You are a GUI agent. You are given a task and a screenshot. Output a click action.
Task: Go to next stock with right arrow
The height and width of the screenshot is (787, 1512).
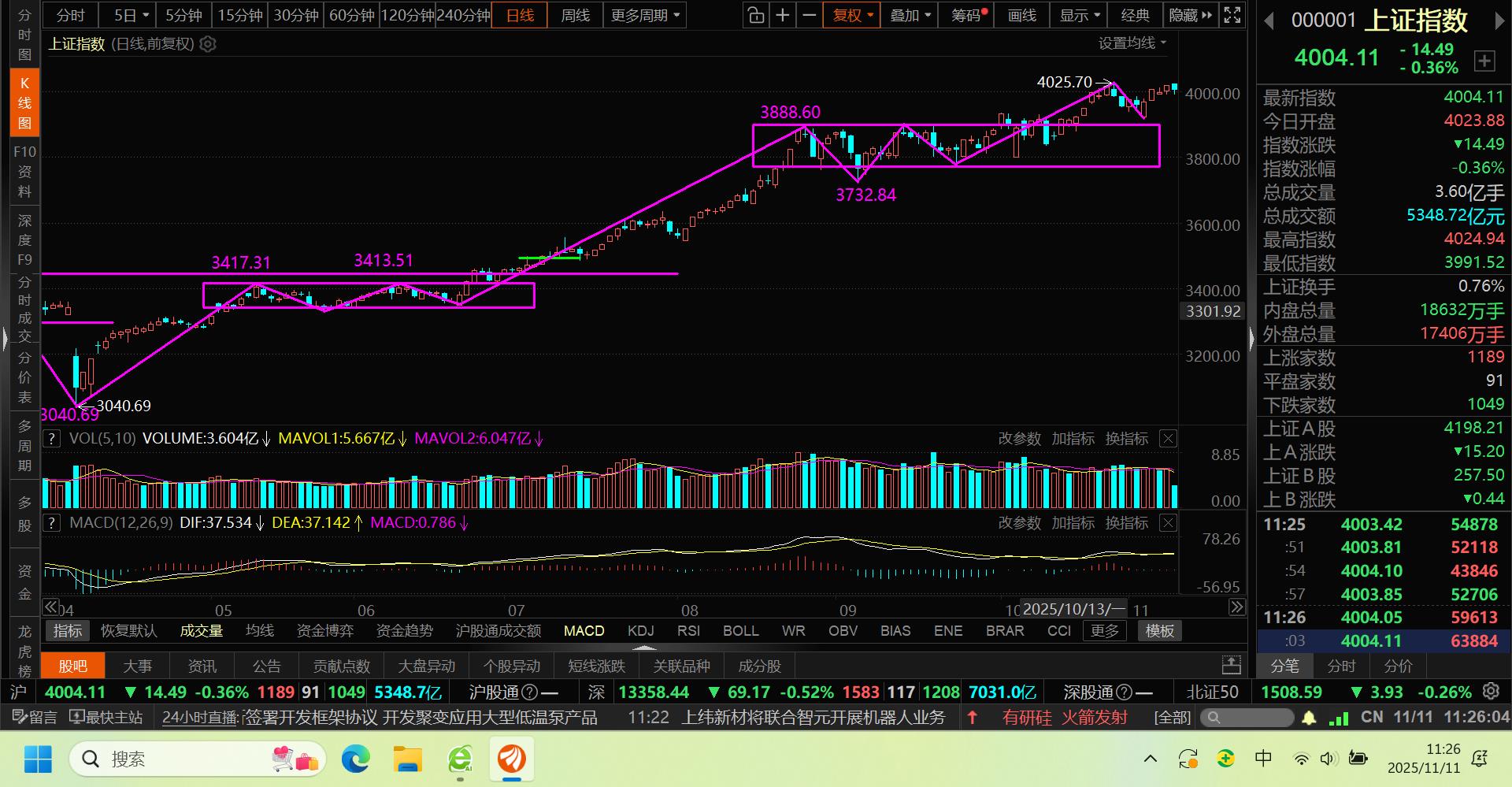click(1499, 21)
